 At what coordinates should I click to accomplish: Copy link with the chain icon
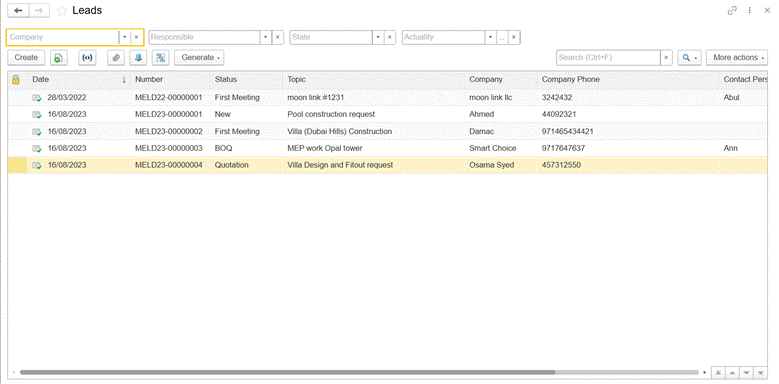732,10
